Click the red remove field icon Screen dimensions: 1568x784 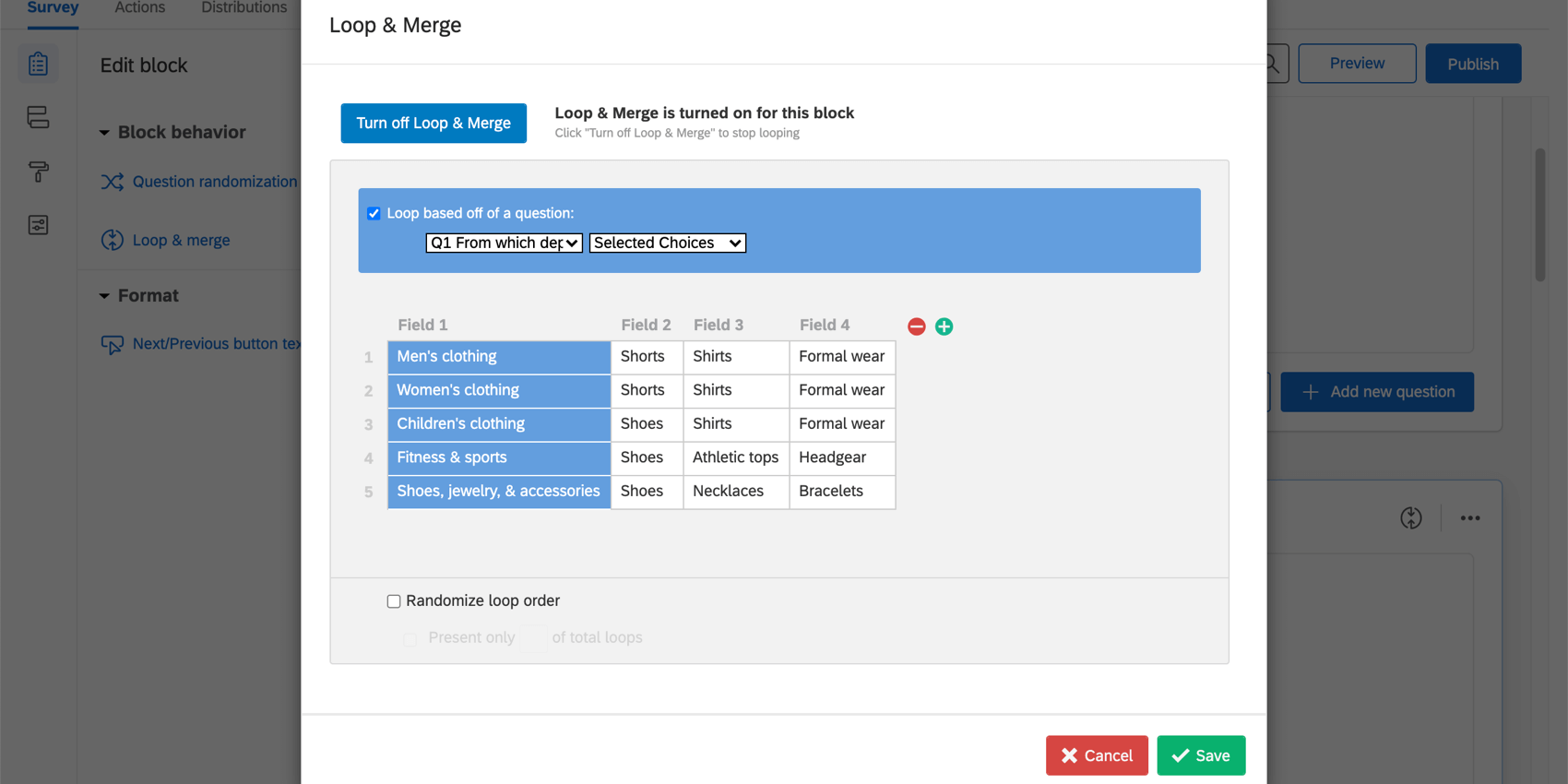(916, 327)
